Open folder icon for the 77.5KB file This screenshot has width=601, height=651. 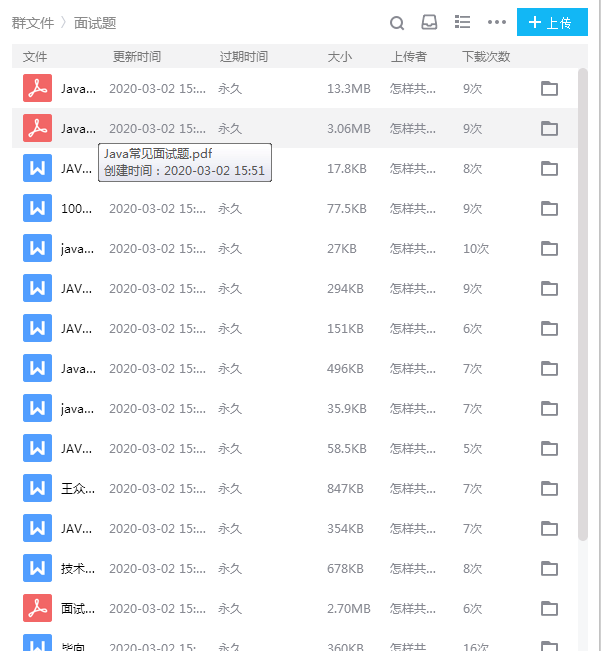point(549,208)
